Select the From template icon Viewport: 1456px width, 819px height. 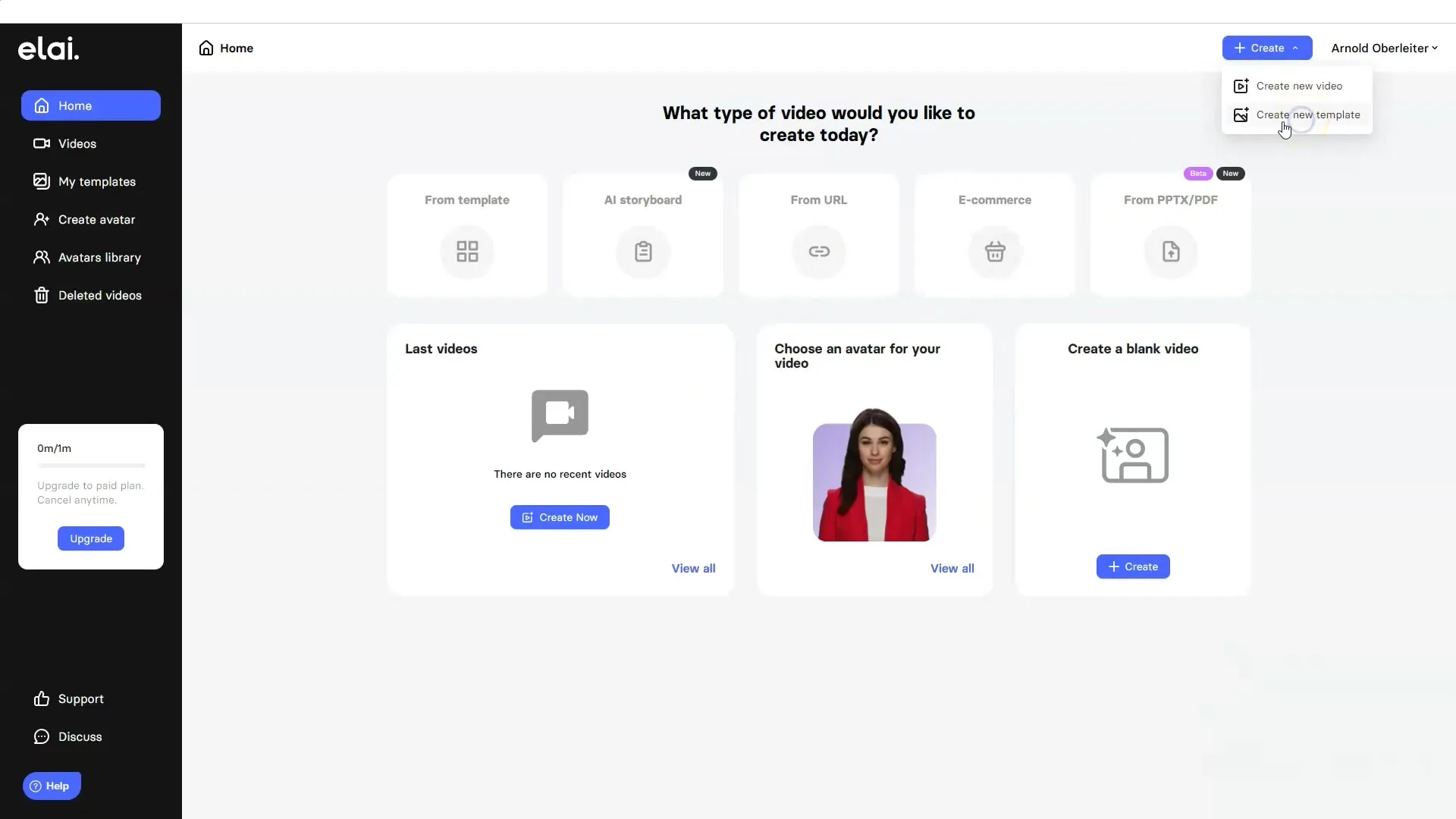[x=467, y=250]
